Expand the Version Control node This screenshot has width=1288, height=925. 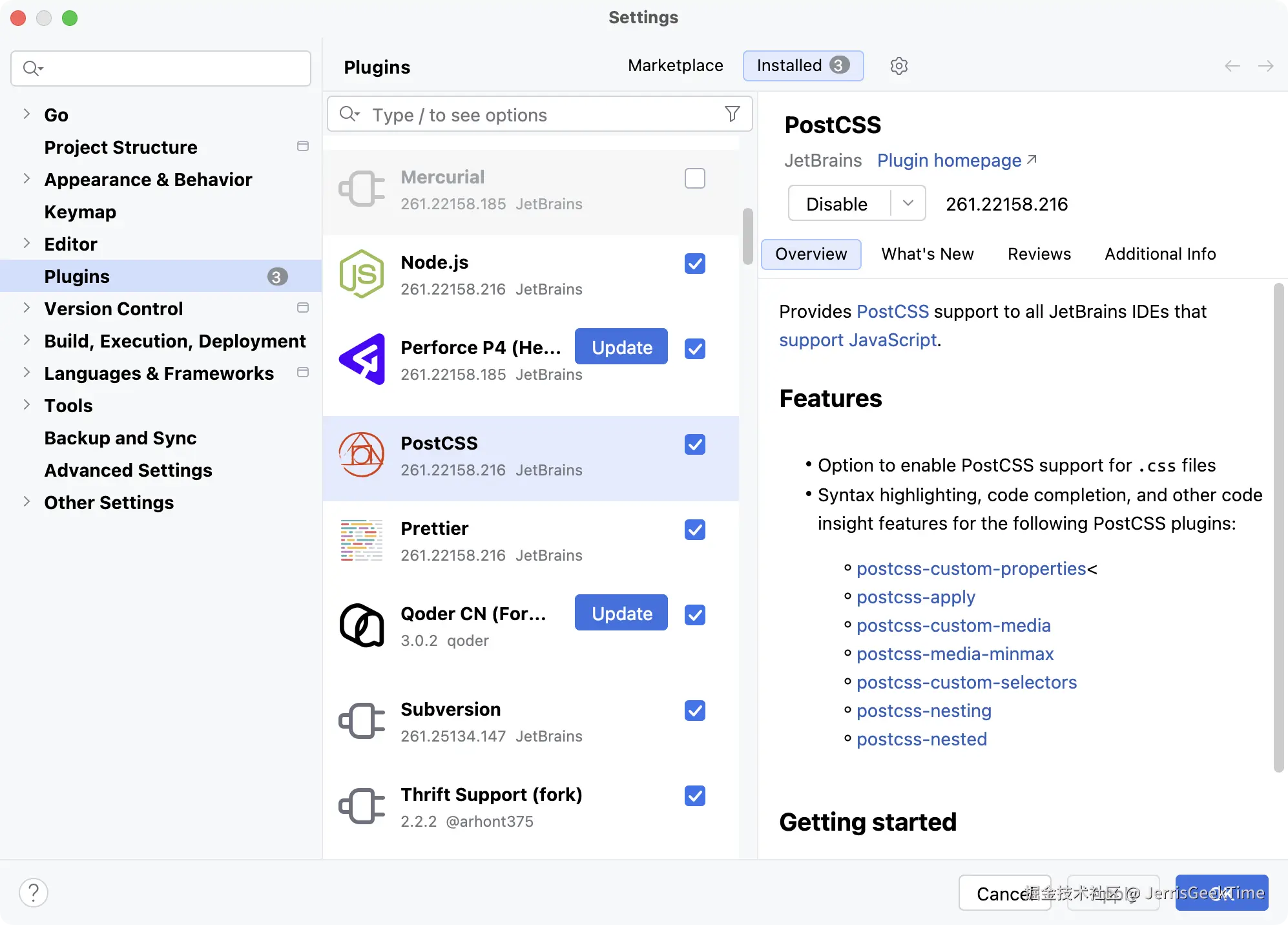point(26,308)
